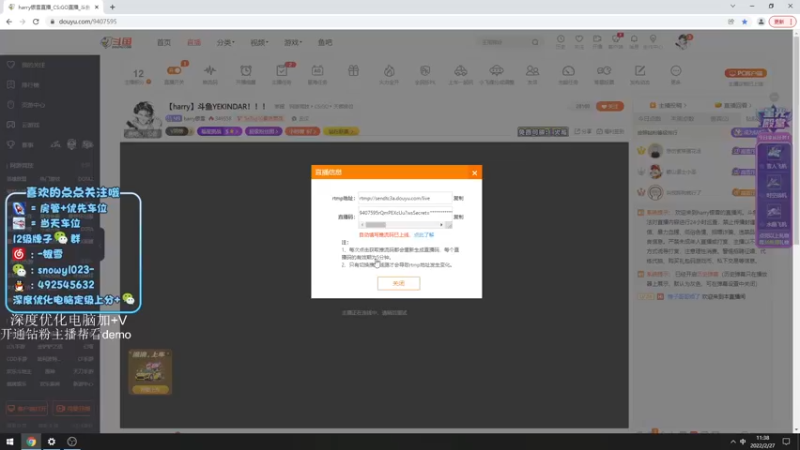The image size is (800, 450).
Task: Open the heart follow-list icon in header
Action: [579, 39]
